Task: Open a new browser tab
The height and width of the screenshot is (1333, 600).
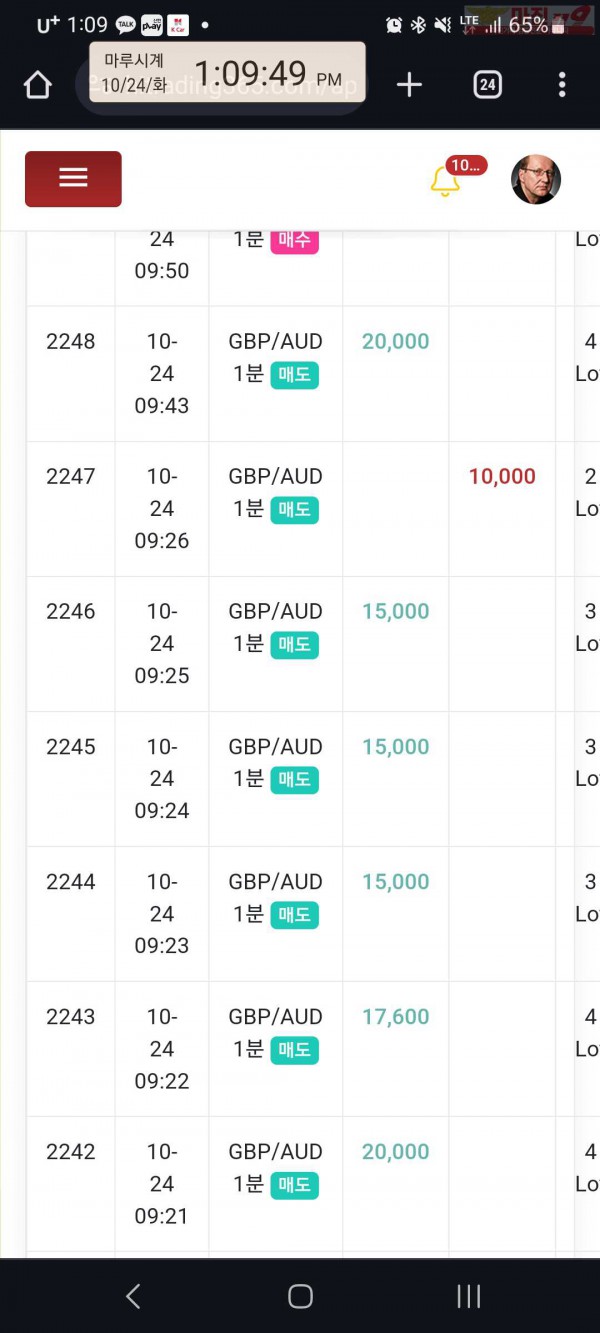Action: point(409,85)
